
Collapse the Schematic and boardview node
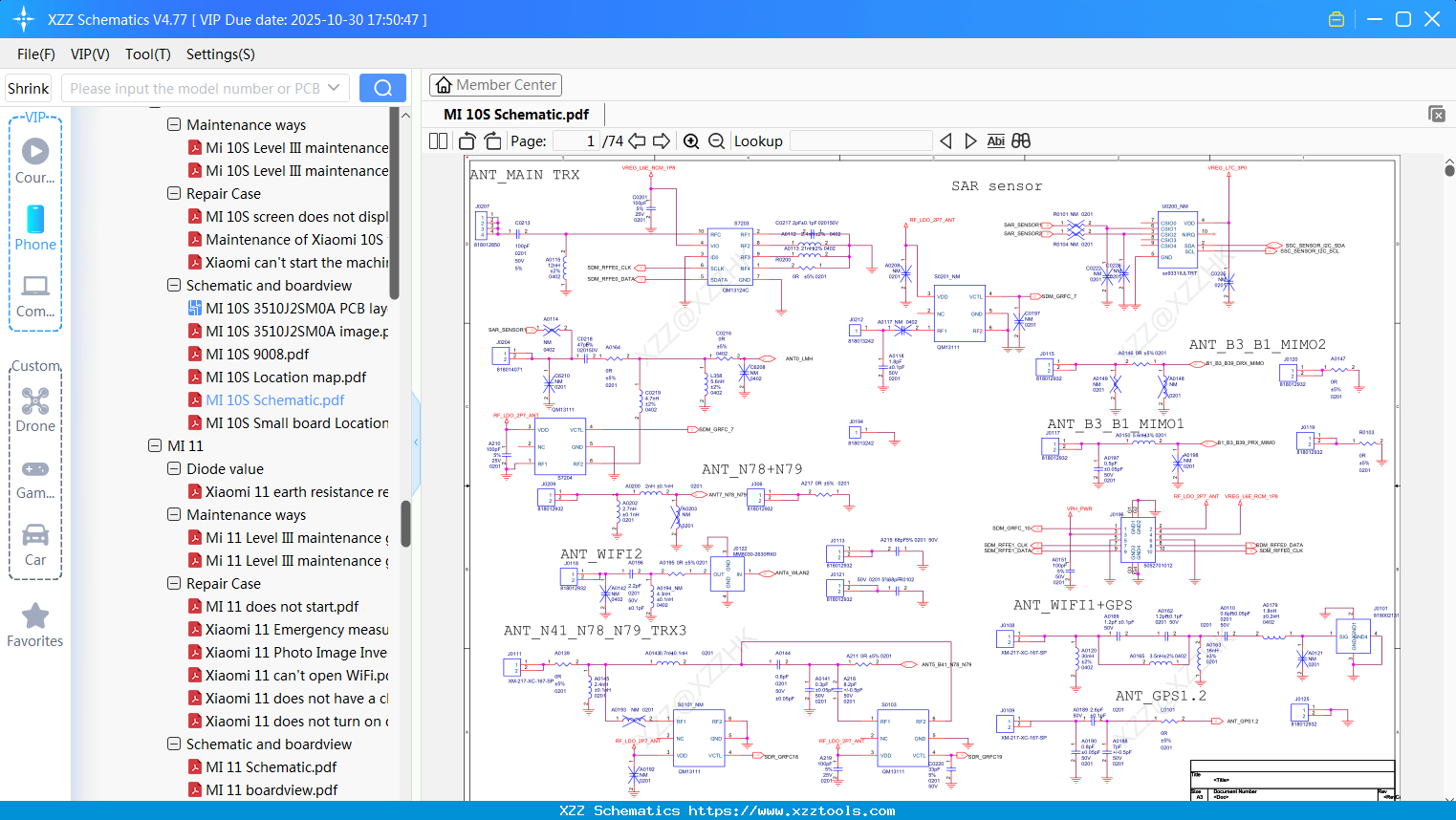click(x=174, y=285)
